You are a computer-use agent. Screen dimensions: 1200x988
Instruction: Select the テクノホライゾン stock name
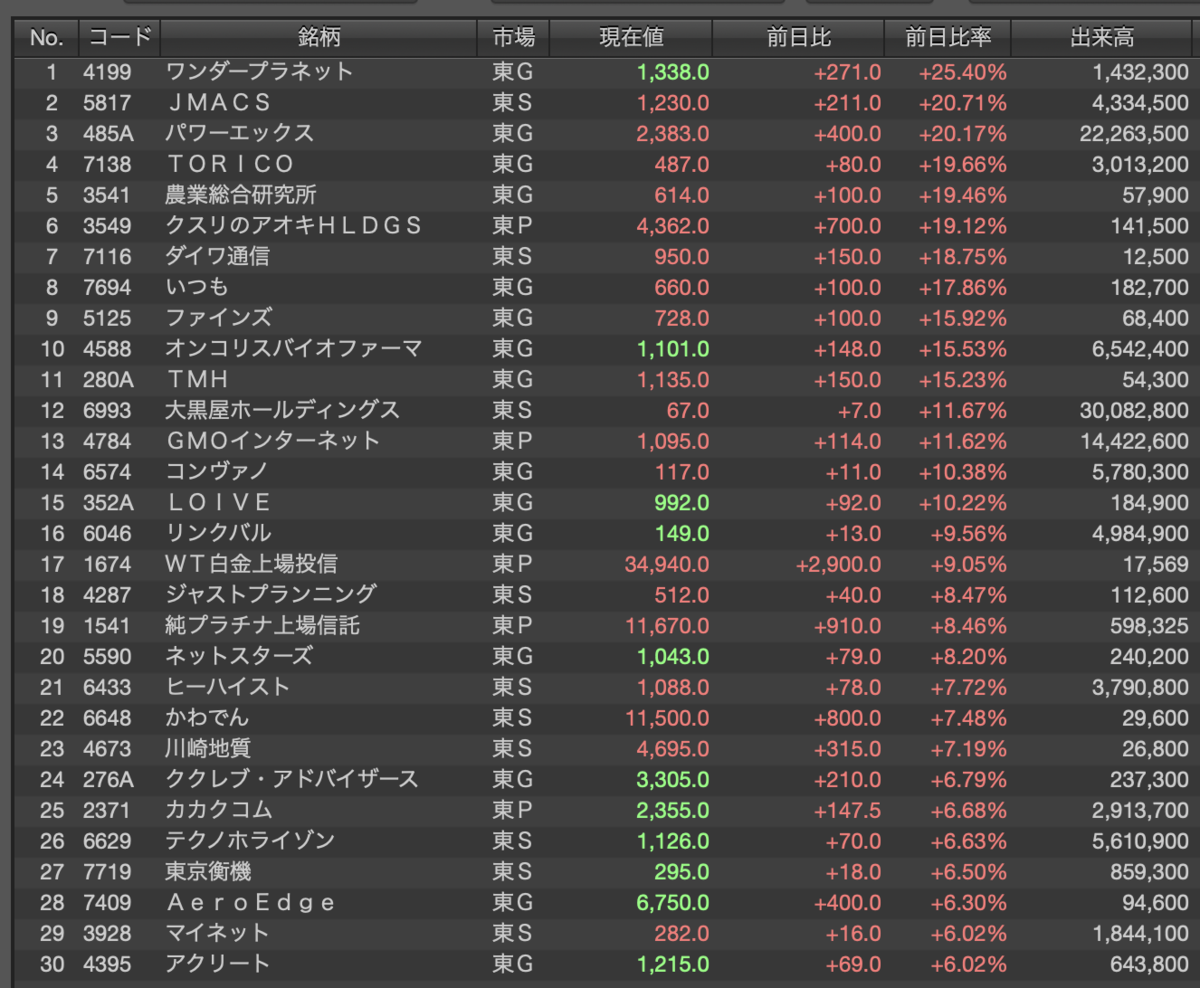coord(250,841)
